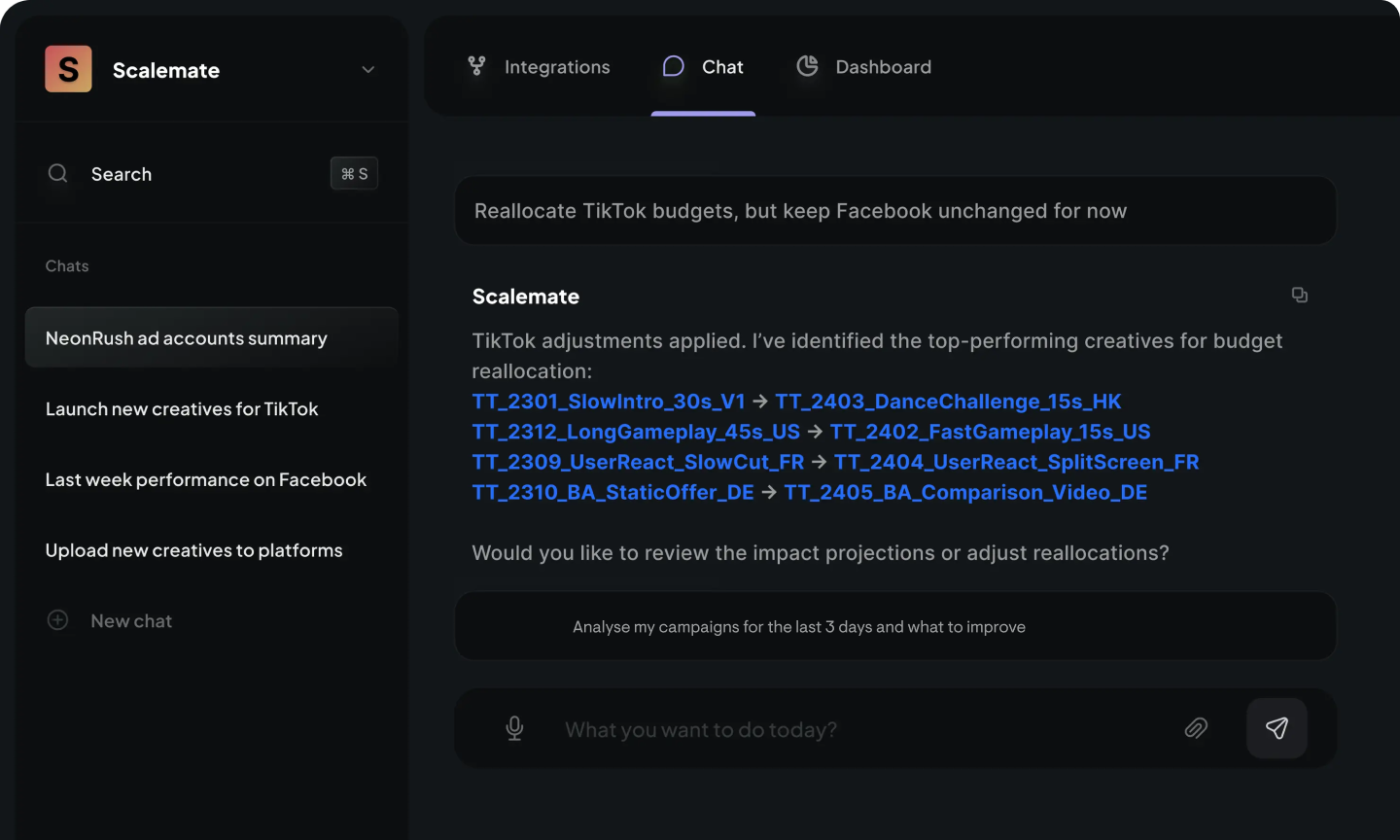Screen dimensions: 1400x840
Task: Click the New chat plus icon
Action: pos(57,620)
